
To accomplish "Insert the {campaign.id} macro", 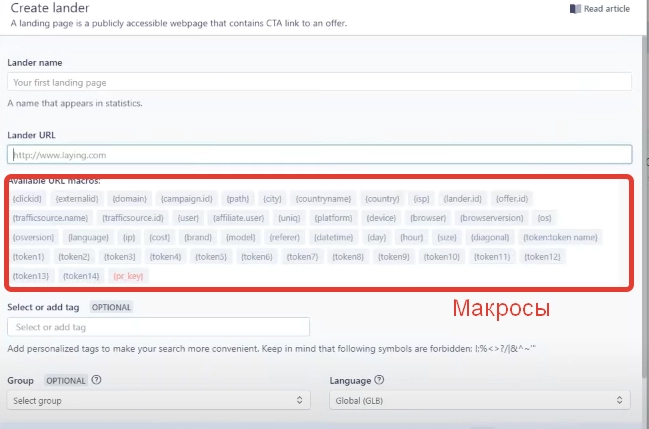I will (x=187, y=199).
